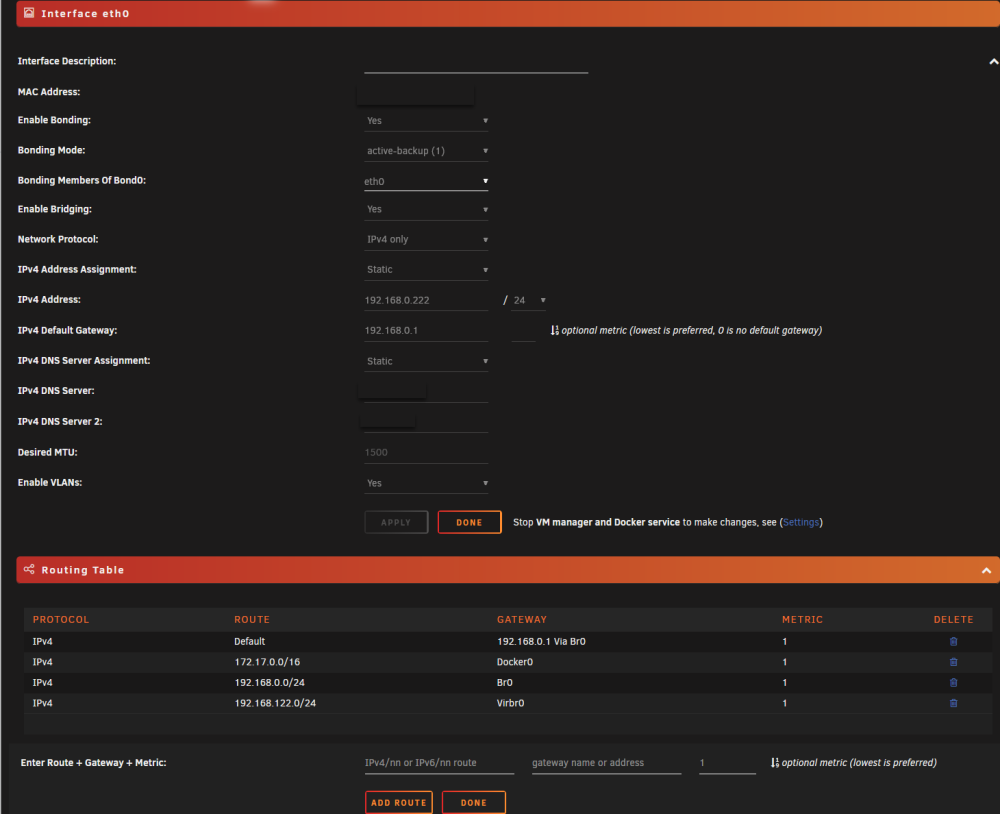Click the ADD ROUTE button
1000x814 pixels.
[x=399, y=803]
